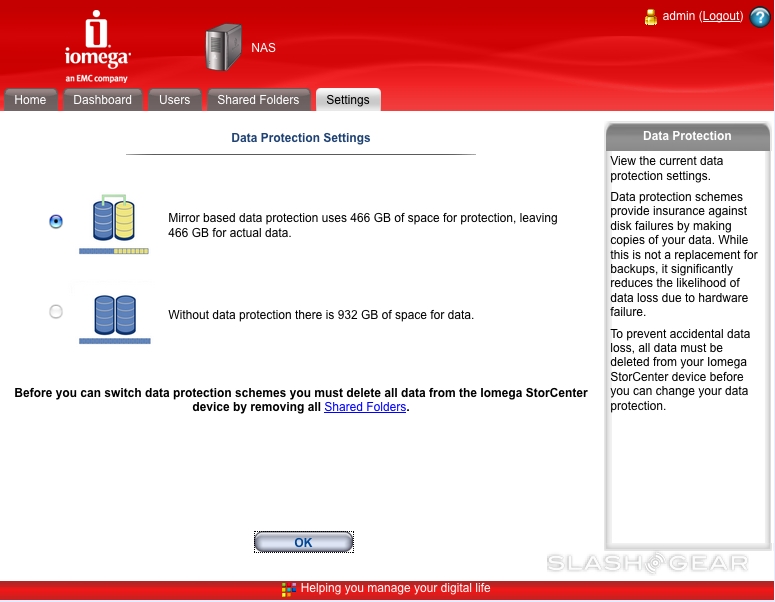775x602 pixels.
Task: Click the Iomega logo
Action: coord(96,45)
